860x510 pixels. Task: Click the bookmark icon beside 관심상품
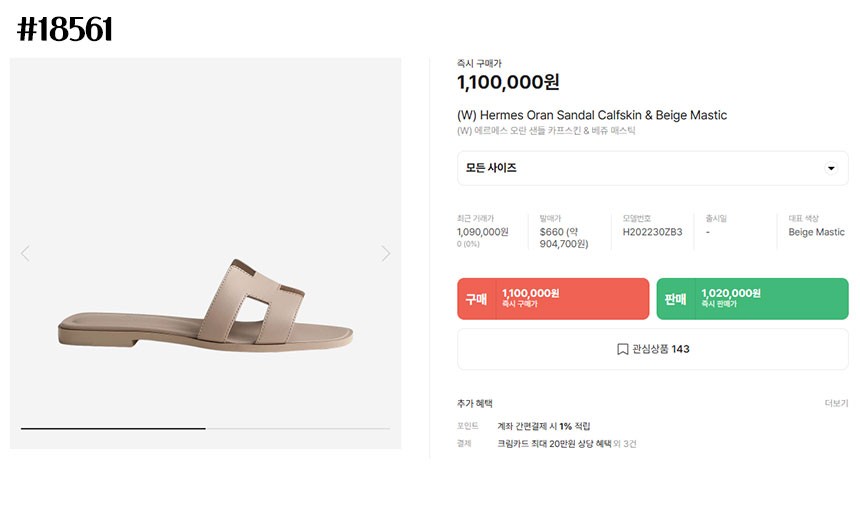click(x=622, y=349)
